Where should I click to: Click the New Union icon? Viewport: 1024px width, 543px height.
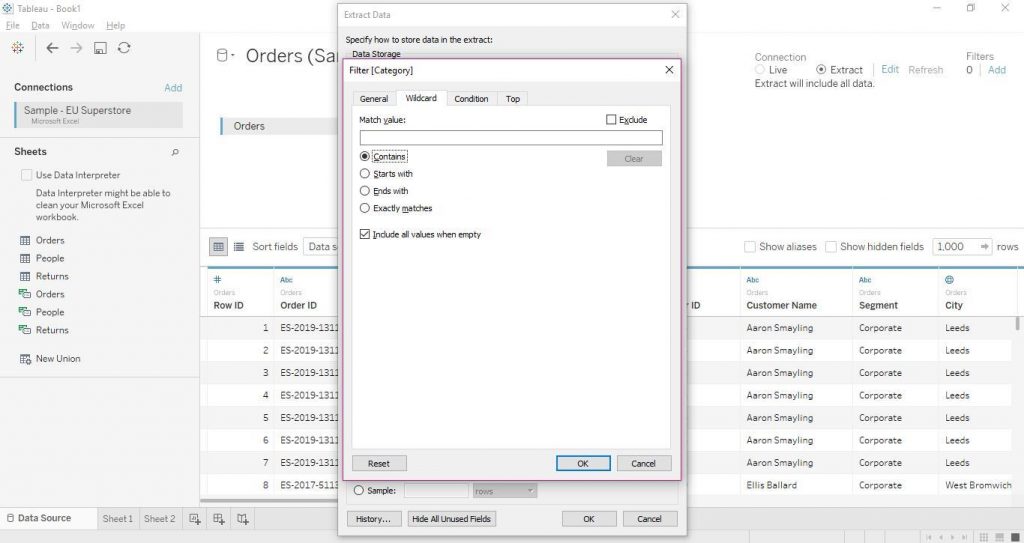pyautogui.click(x=25, y=359)
